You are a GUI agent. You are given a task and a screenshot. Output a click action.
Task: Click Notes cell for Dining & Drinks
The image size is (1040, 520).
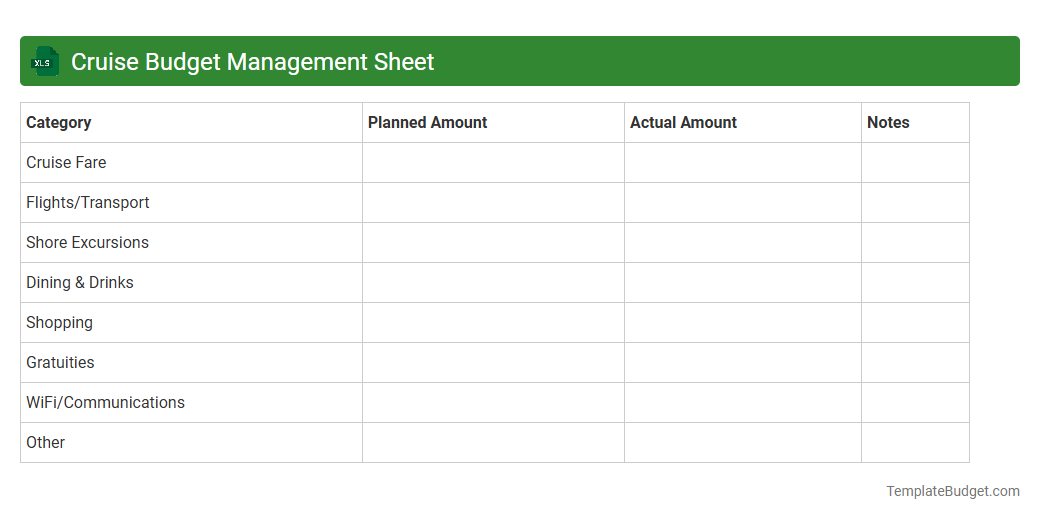[915, 283]
